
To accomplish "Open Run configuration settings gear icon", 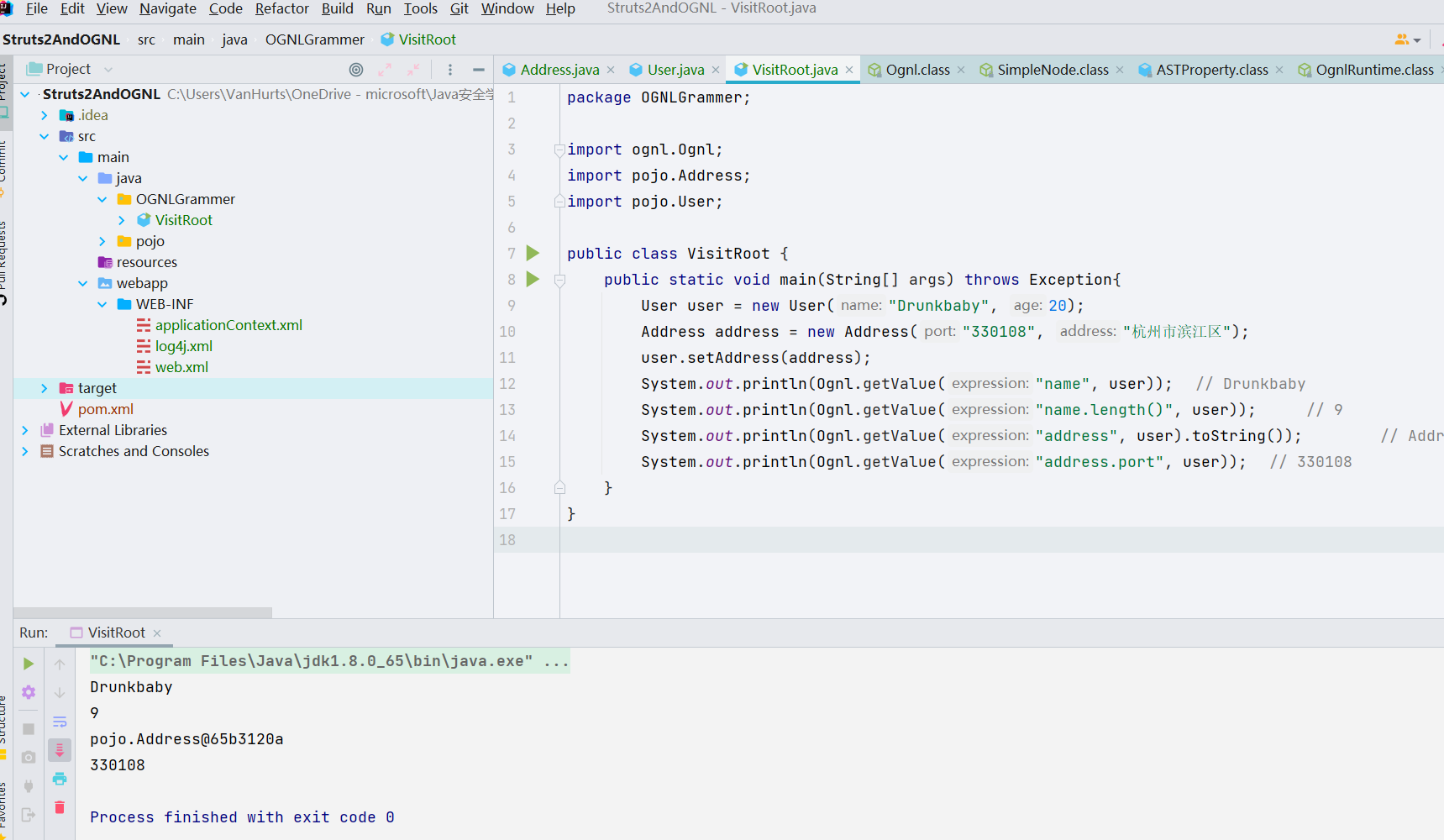I will 29,692.
